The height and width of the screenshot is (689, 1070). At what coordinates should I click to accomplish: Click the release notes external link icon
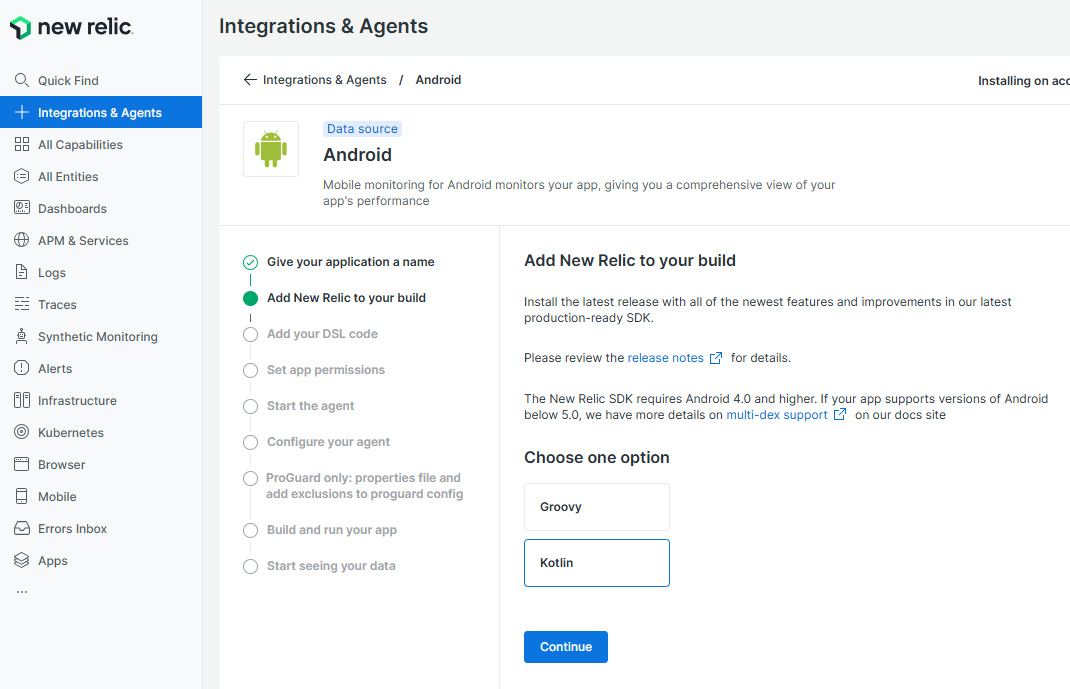tap(716, 358)
